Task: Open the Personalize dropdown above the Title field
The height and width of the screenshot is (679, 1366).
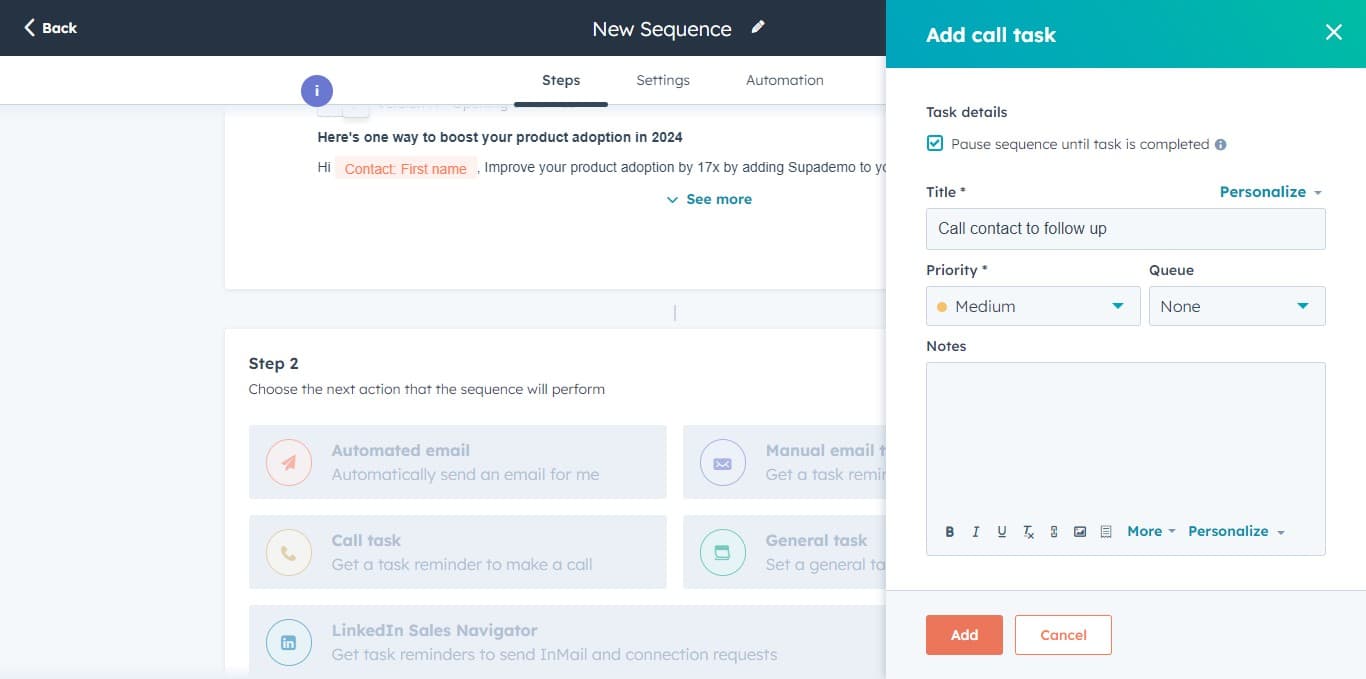Action: [1270, 192]
